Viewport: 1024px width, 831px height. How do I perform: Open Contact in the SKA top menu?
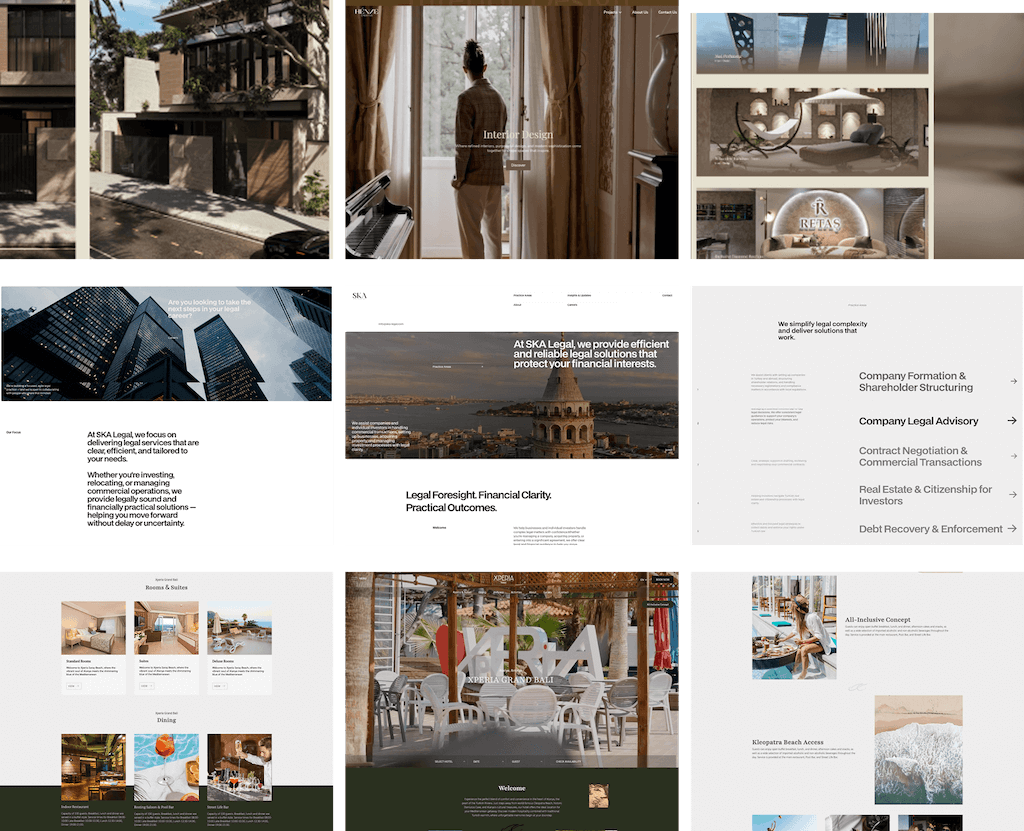click(x=667, y=295)
